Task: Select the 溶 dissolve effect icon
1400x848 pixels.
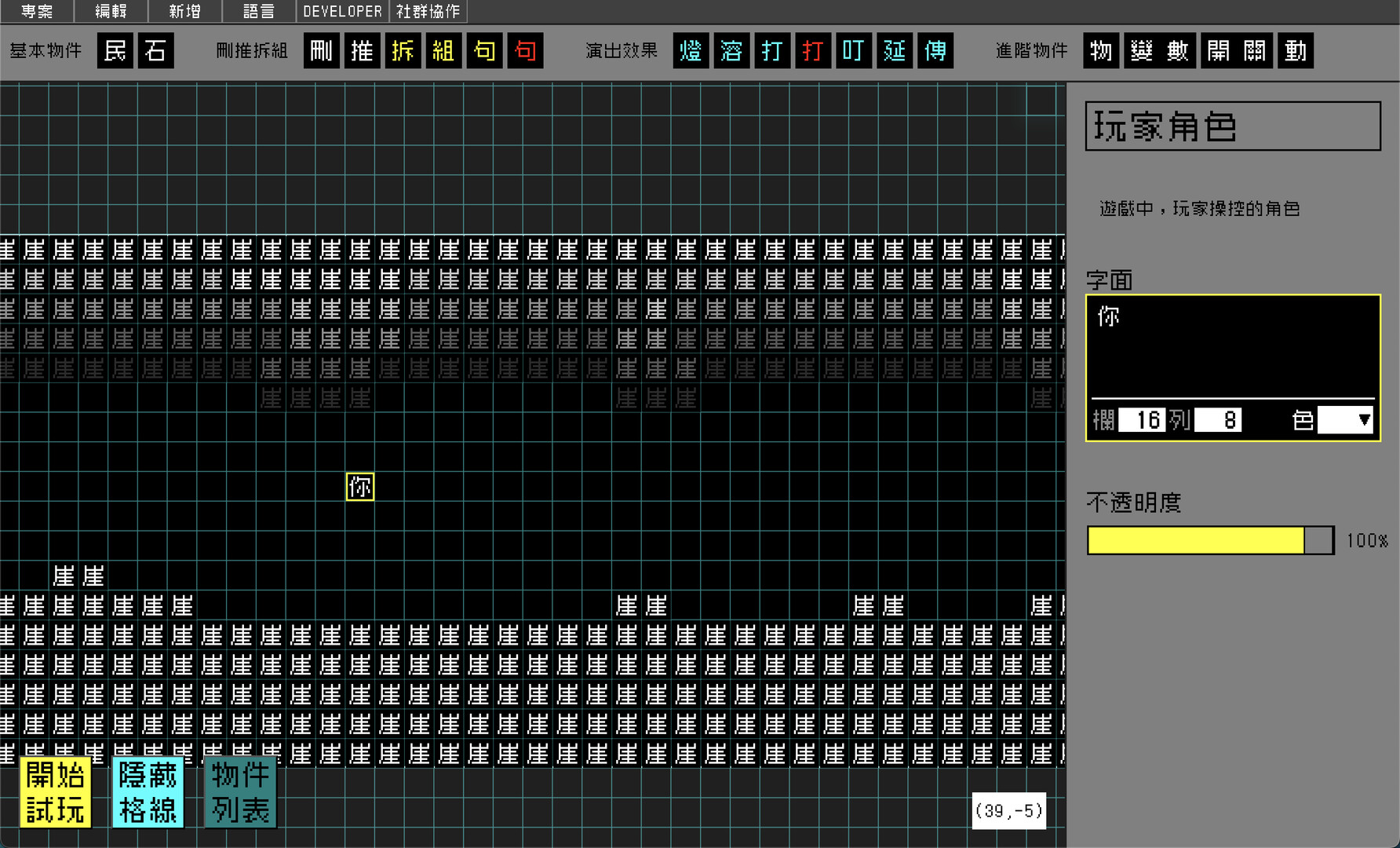Action: (731, 51)
